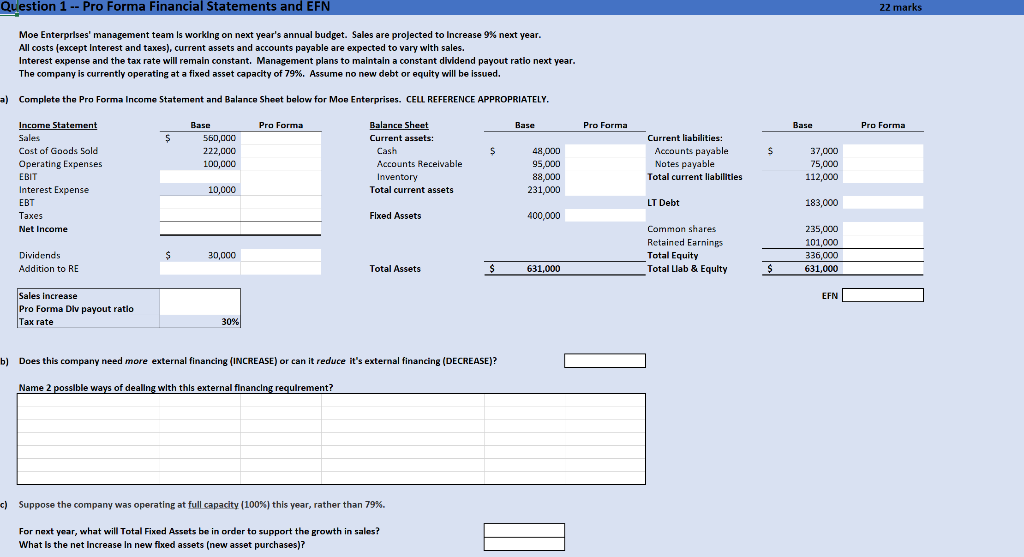Select the INCREASE or DECREASE answer box
Image resolution: width=1024 pixels, height=557 pixels.
pos(605,360)
